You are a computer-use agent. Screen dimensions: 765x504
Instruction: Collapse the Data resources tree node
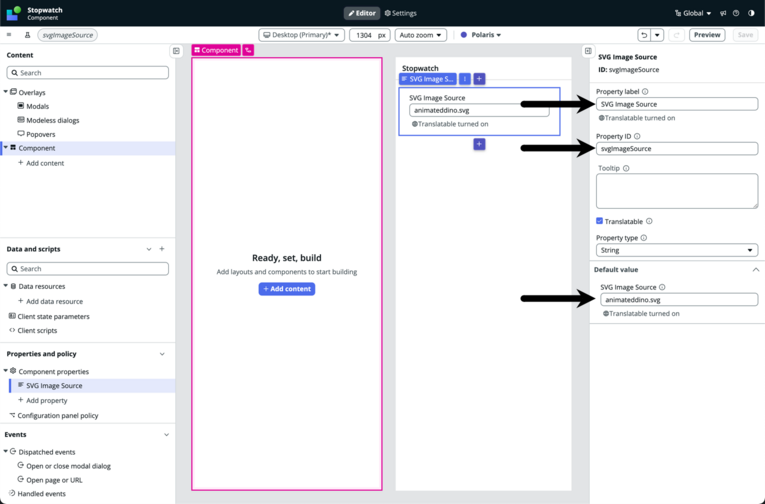click(5, 286)
